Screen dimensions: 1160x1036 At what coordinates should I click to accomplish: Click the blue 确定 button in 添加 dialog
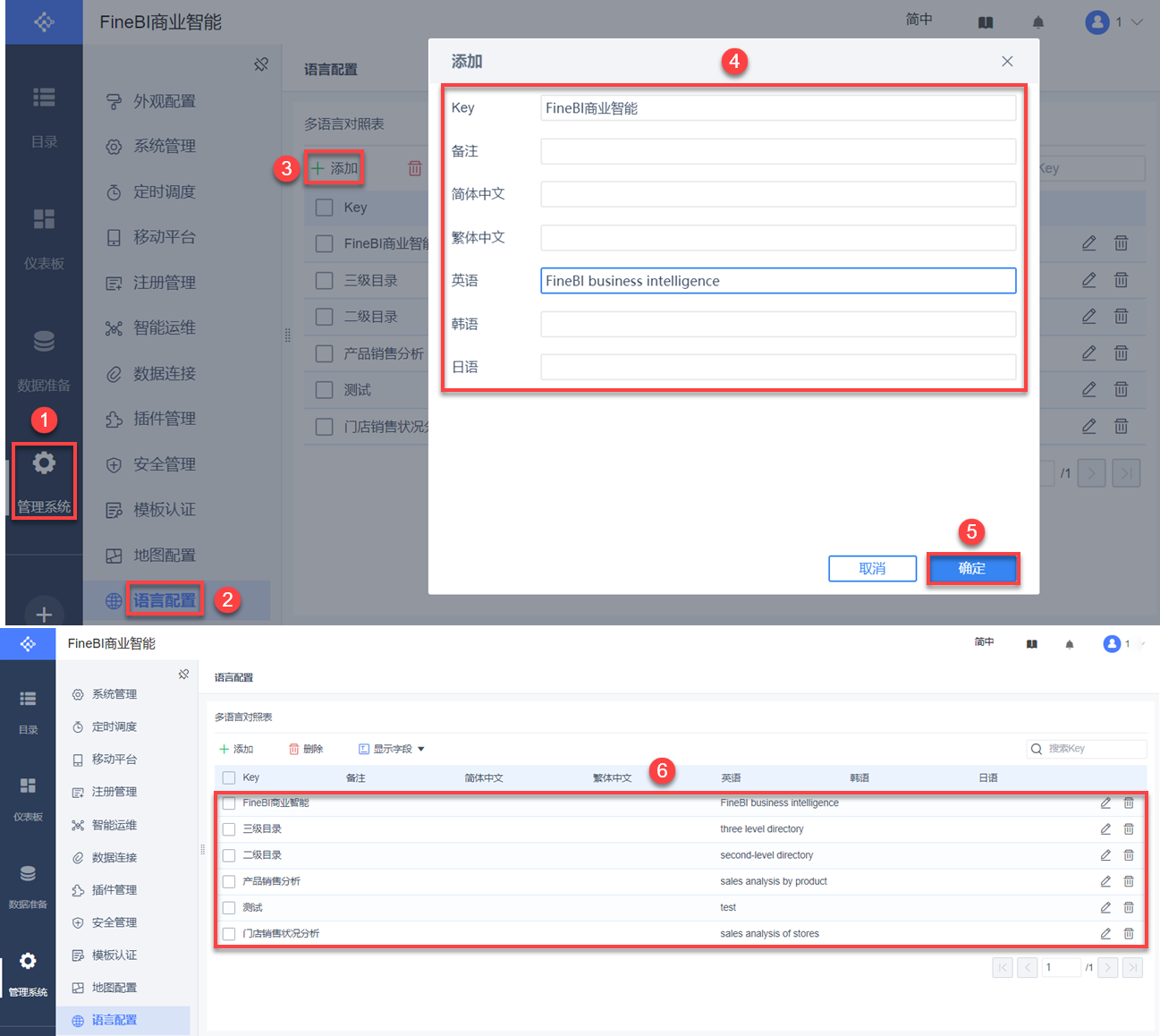(972, 568)
